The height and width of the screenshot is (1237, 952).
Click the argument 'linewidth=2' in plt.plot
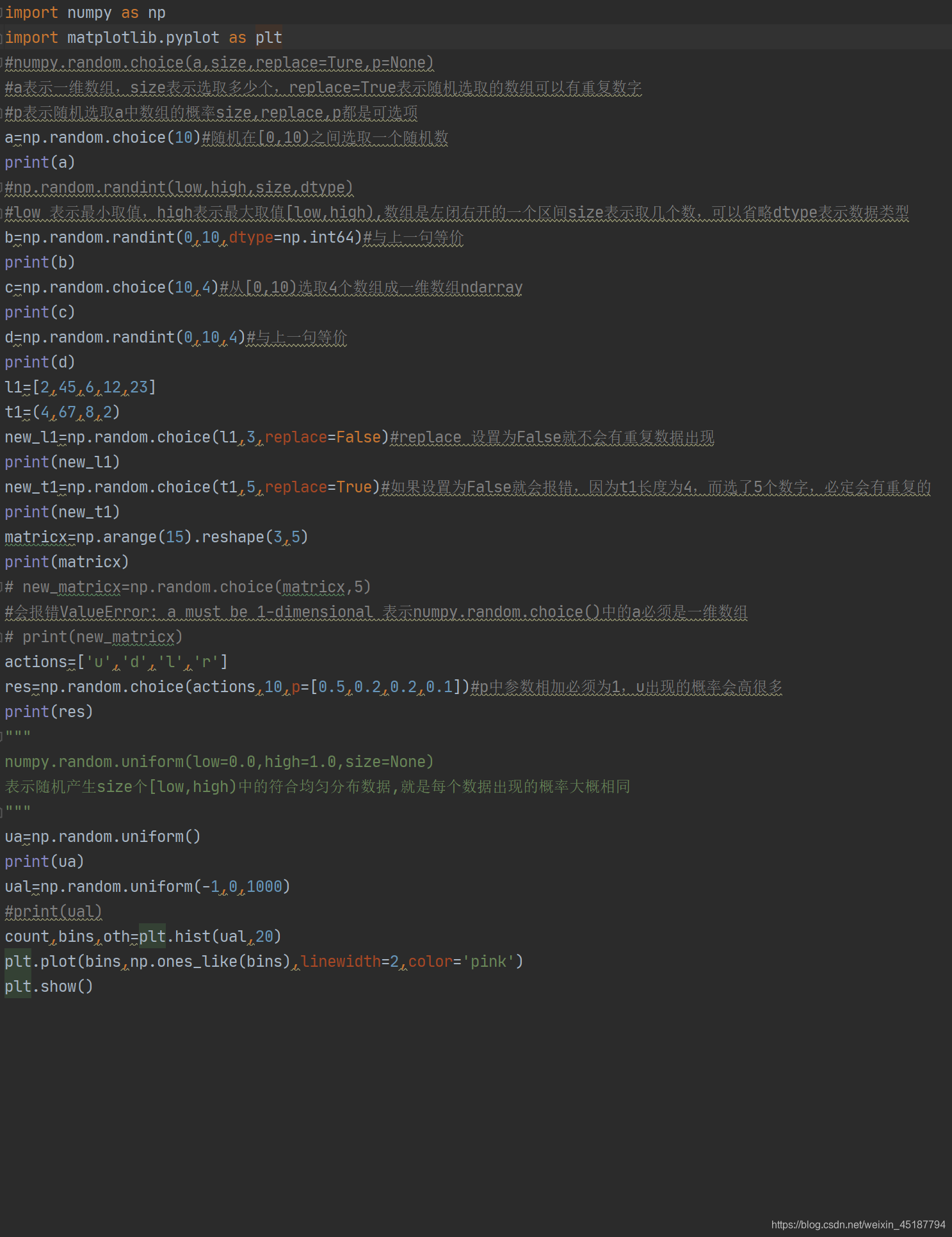(350, 962)
